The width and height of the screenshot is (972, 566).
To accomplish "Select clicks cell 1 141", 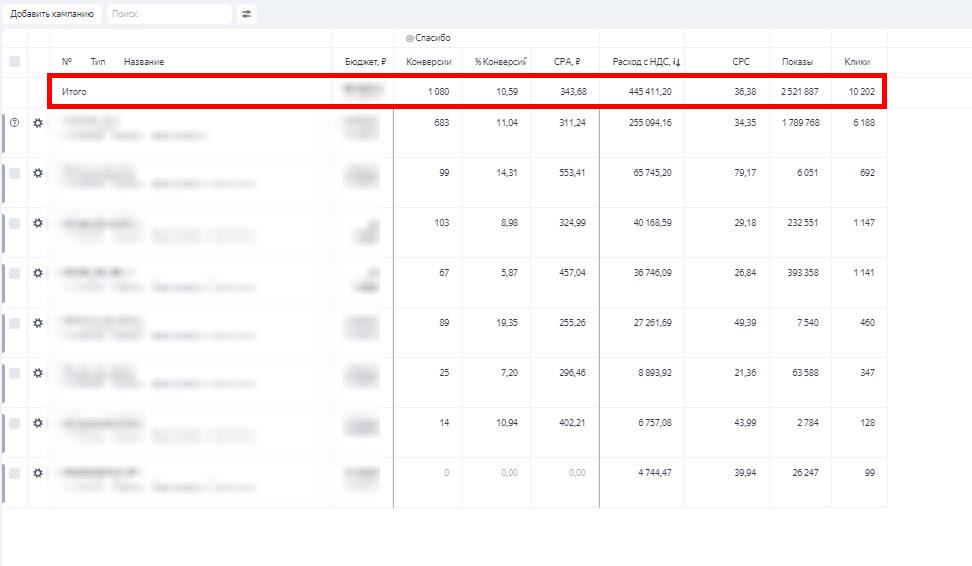I will (x=864, y=273).
